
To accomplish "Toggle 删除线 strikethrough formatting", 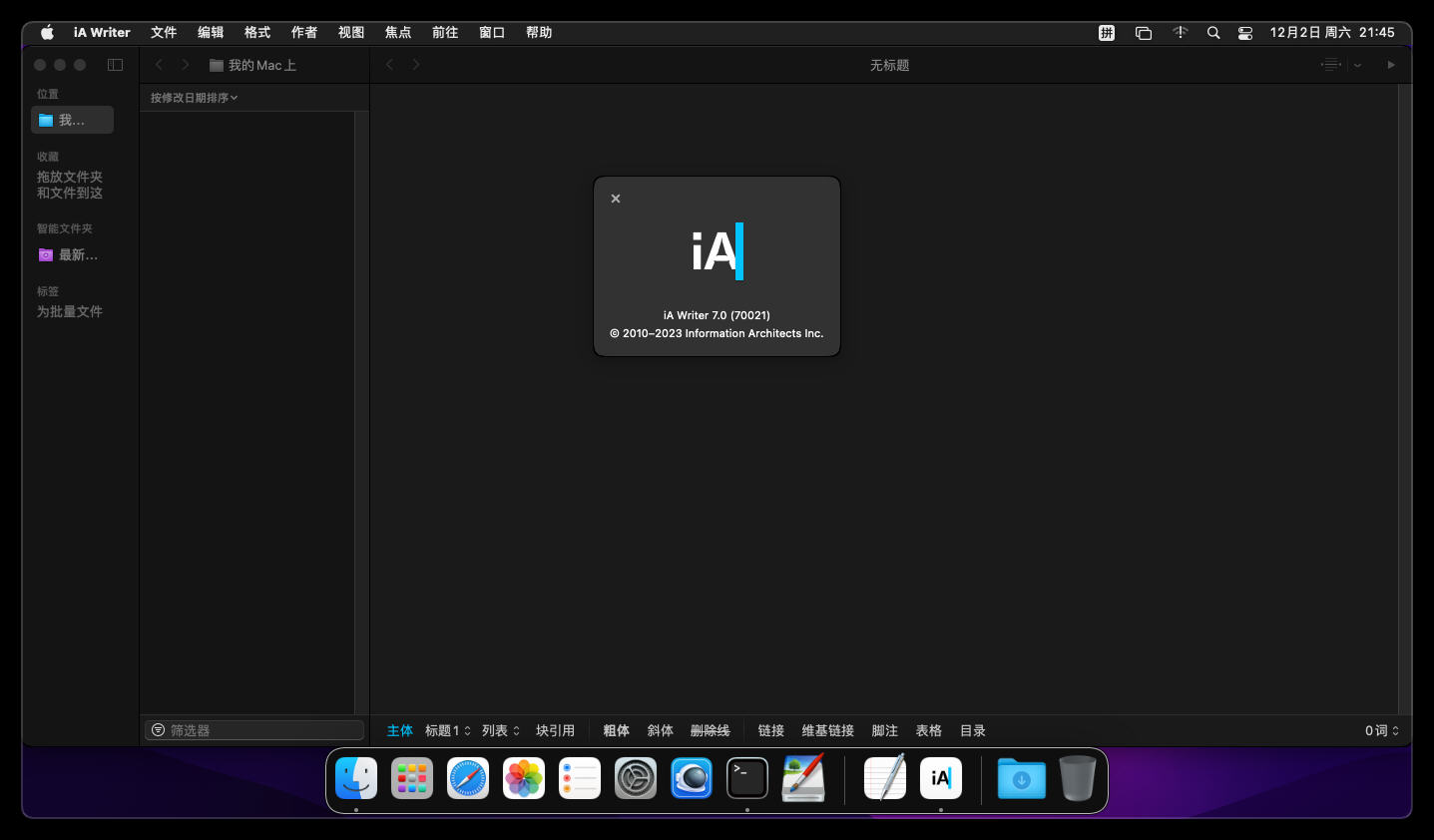I will (x=711, y=730).
